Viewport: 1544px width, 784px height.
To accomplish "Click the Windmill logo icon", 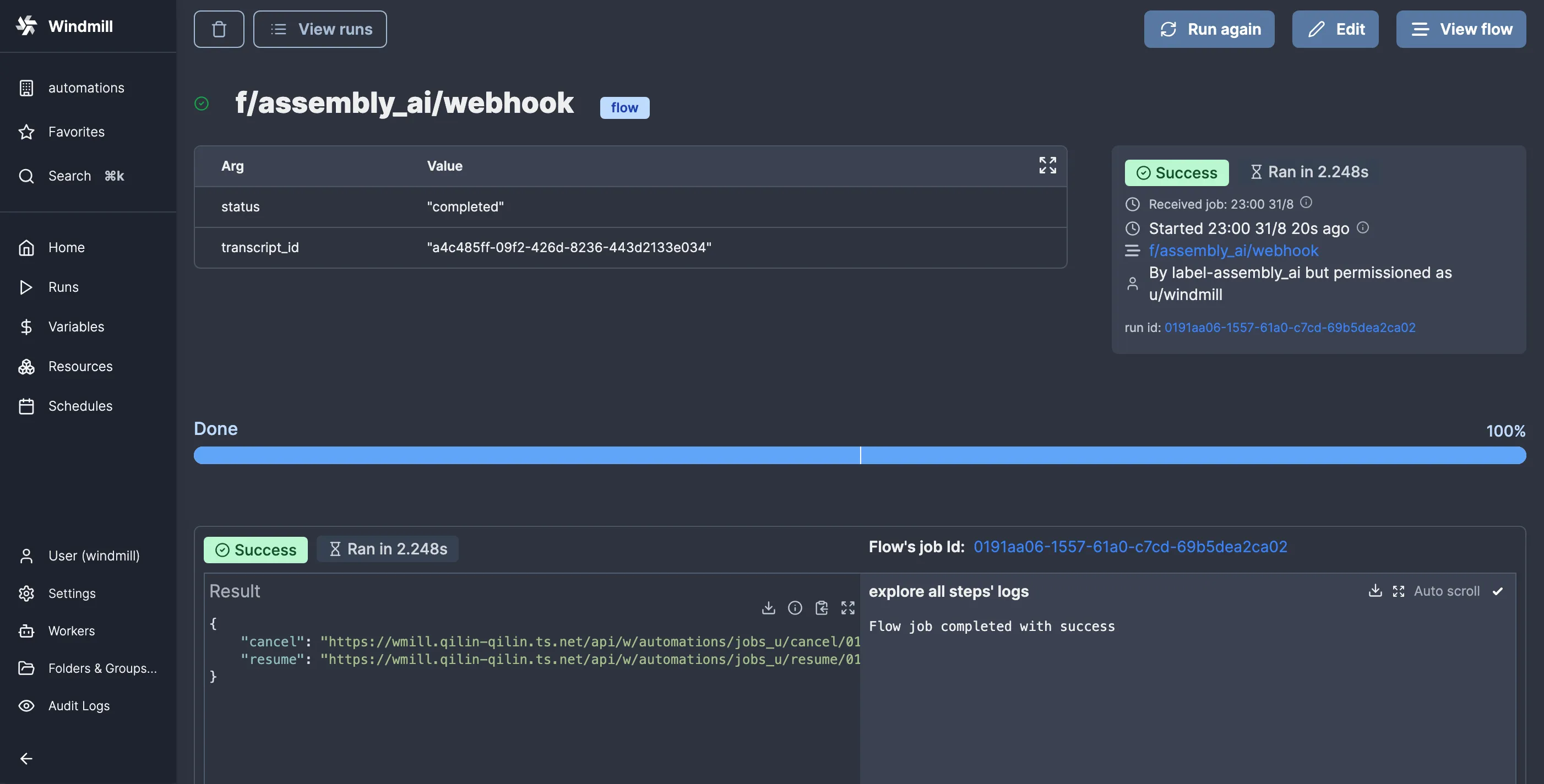I will [x=26, y=26].
